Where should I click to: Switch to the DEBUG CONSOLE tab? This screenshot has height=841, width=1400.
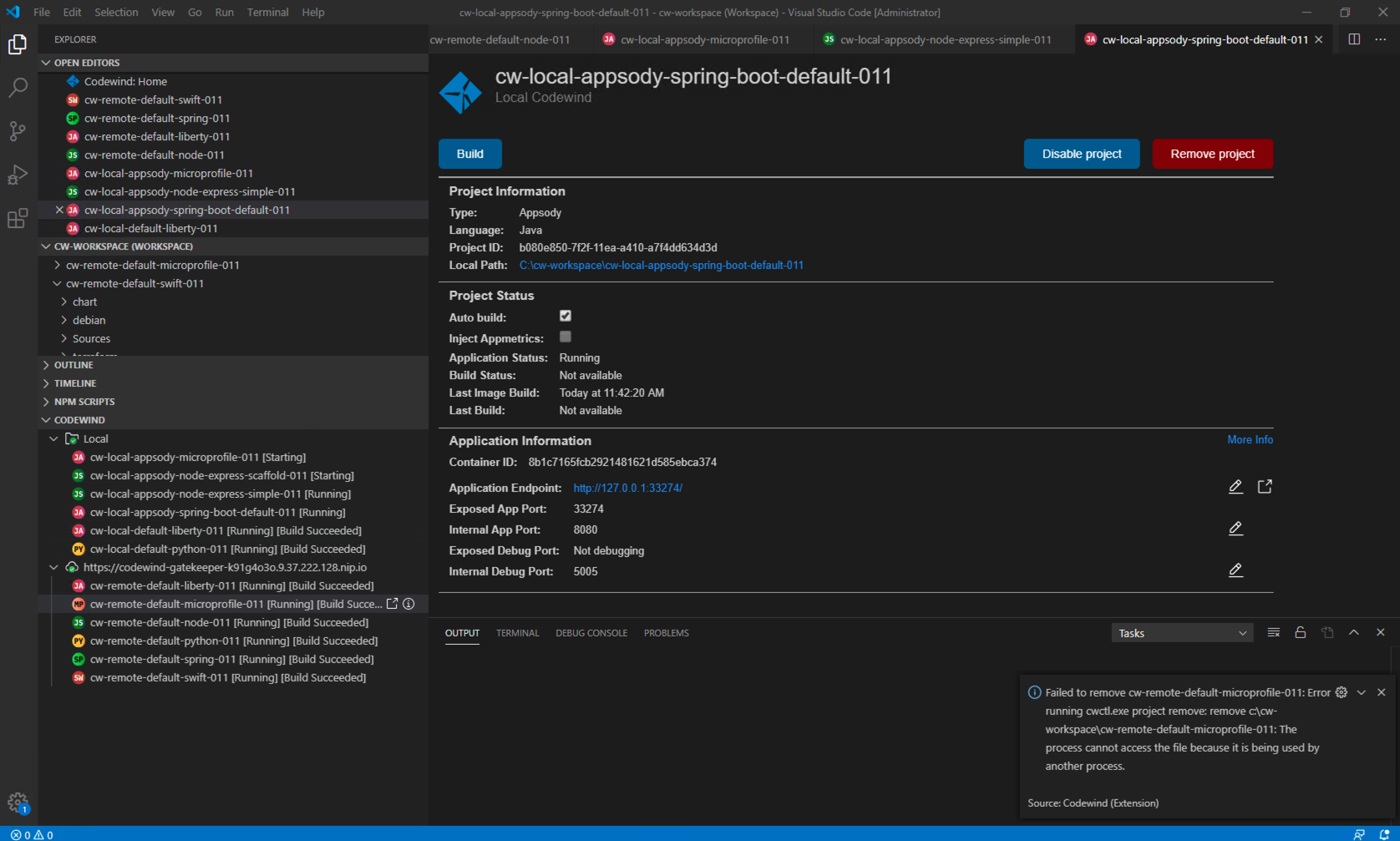click(591, 632)
